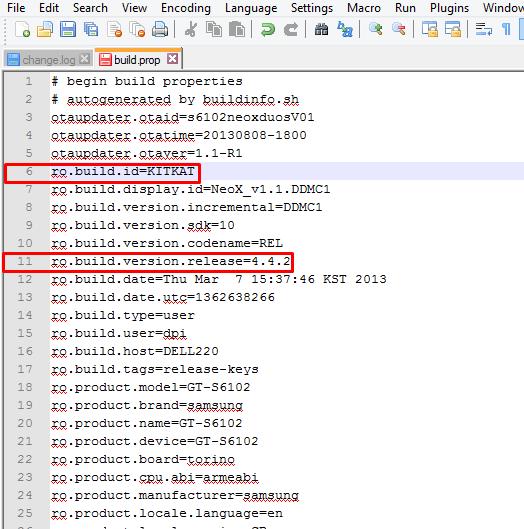524x529 pixels.
Task: Click the line ro.build.host=DELL220
Action: click(x=135, y=351)
